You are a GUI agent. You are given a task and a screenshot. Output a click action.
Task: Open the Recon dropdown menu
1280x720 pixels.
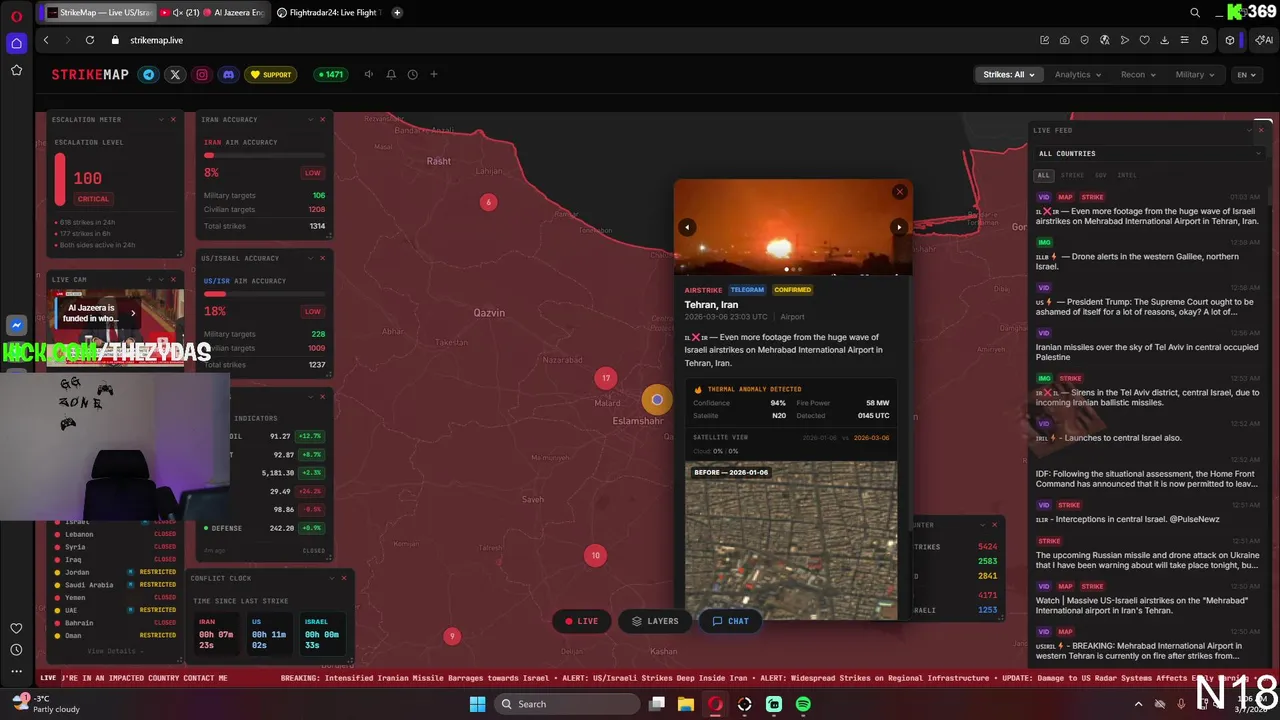1138,74
